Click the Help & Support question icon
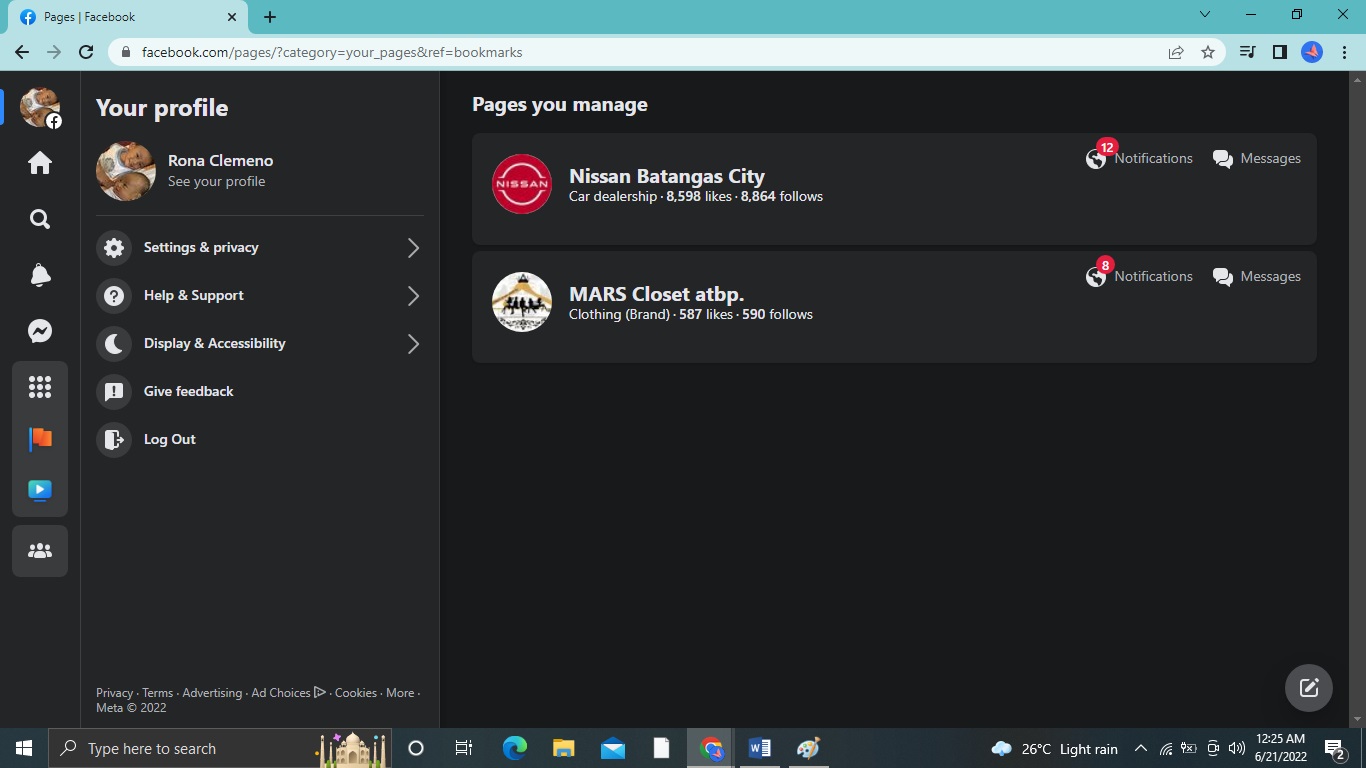Image resolution: width=1366 pixels, height=768 pixels. coord(114,295)
